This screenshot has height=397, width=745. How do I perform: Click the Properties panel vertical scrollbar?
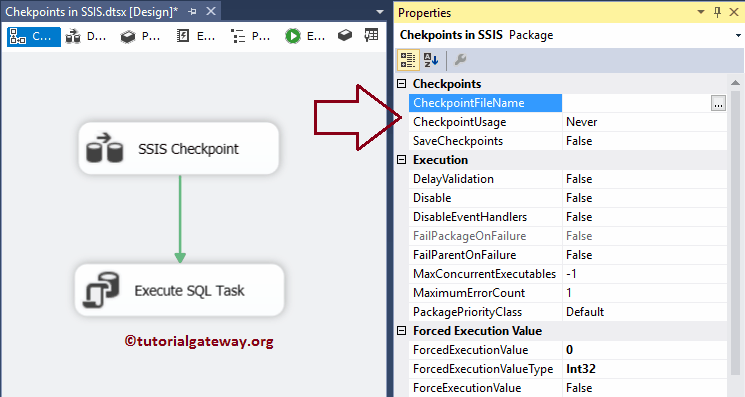735,233
